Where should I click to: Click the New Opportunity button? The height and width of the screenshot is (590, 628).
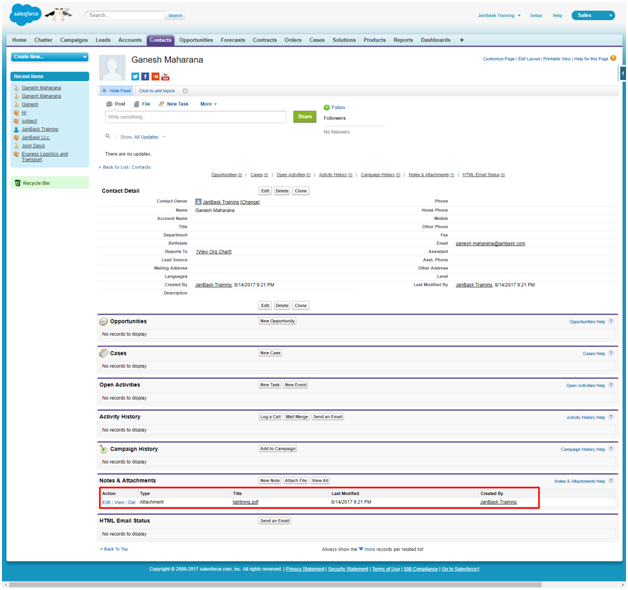click(x=277, y=321)
